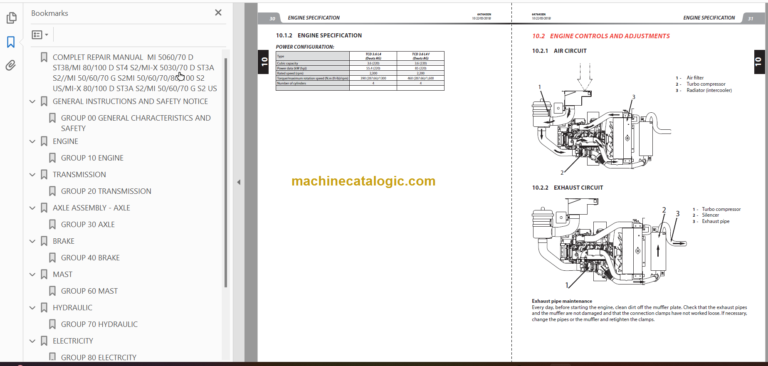Screen dimensions: 768x366
Task: Select the BRAKE bookmark
Action: 64,241
